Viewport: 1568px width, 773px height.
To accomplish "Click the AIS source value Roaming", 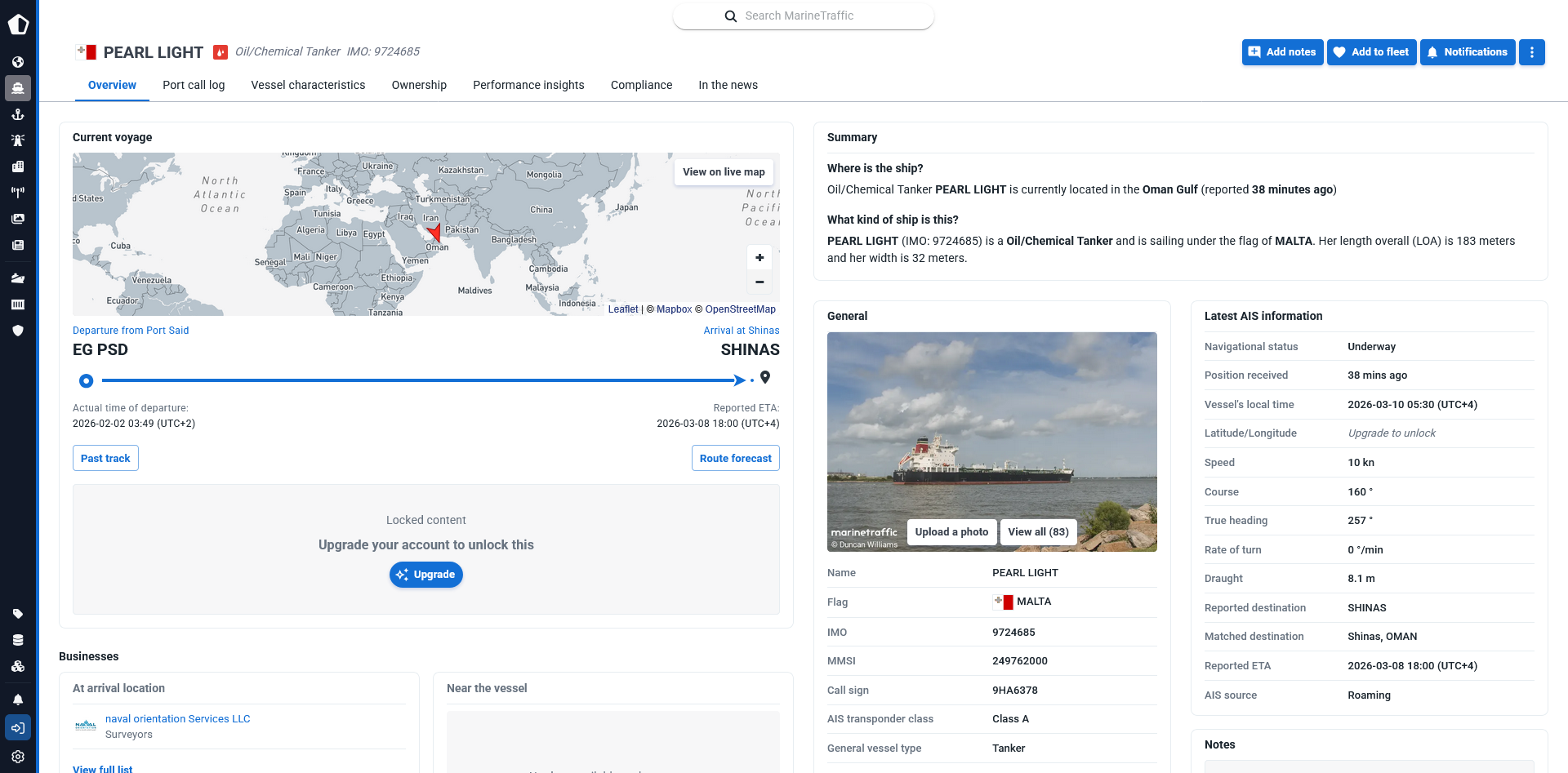I will point(1369,695).
